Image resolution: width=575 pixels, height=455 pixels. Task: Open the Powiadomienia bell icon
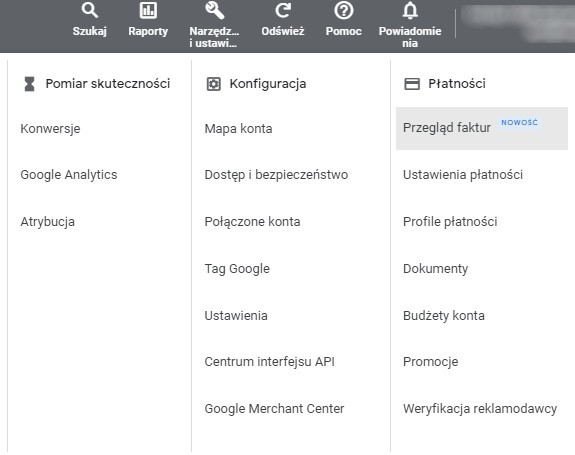[410, 10]
